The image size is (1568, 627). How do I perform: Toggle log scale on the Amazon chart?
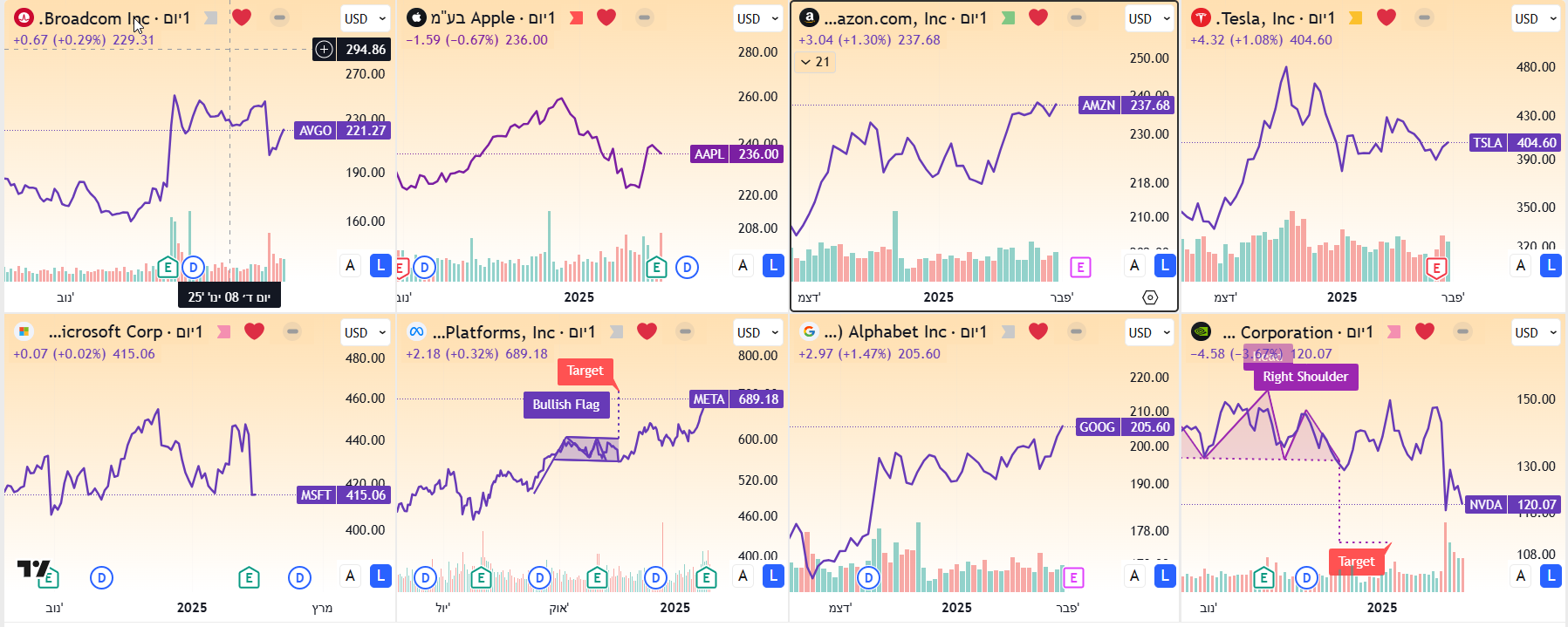pyautogui.click(x=1163, y=265)
